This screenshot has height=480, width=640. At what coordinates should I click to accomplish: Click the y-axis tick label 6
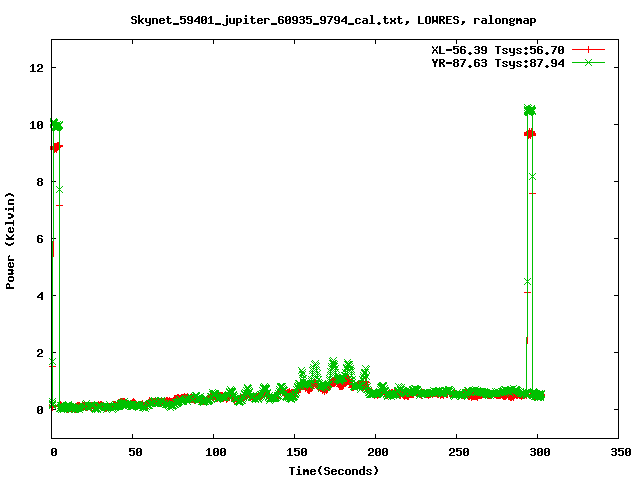point(40,239)
